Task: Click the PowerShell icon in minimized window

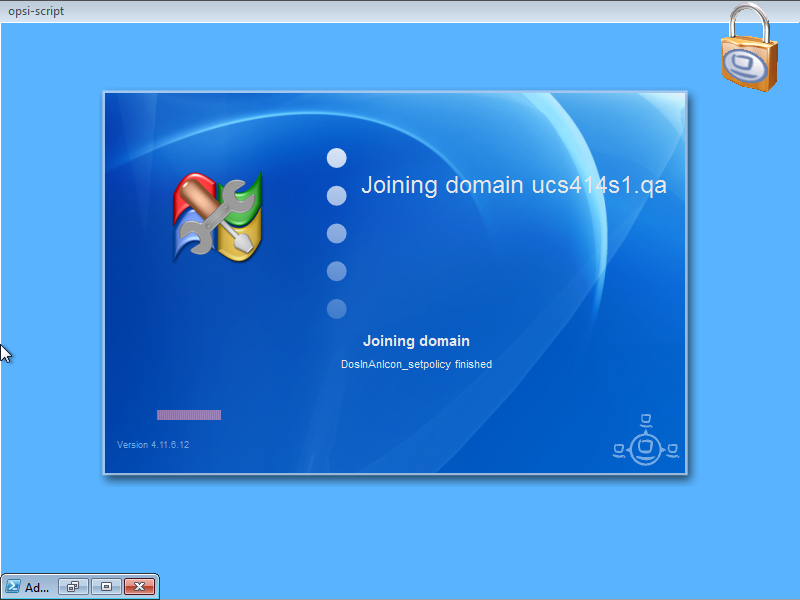Action: tap(13, 586)
